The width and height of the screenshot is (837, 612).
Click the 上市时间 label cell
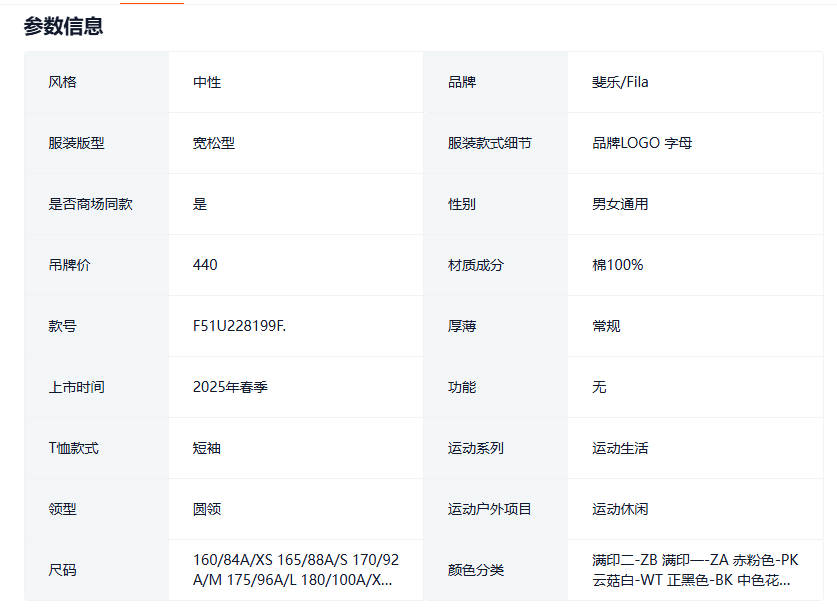tap(76, 387)
